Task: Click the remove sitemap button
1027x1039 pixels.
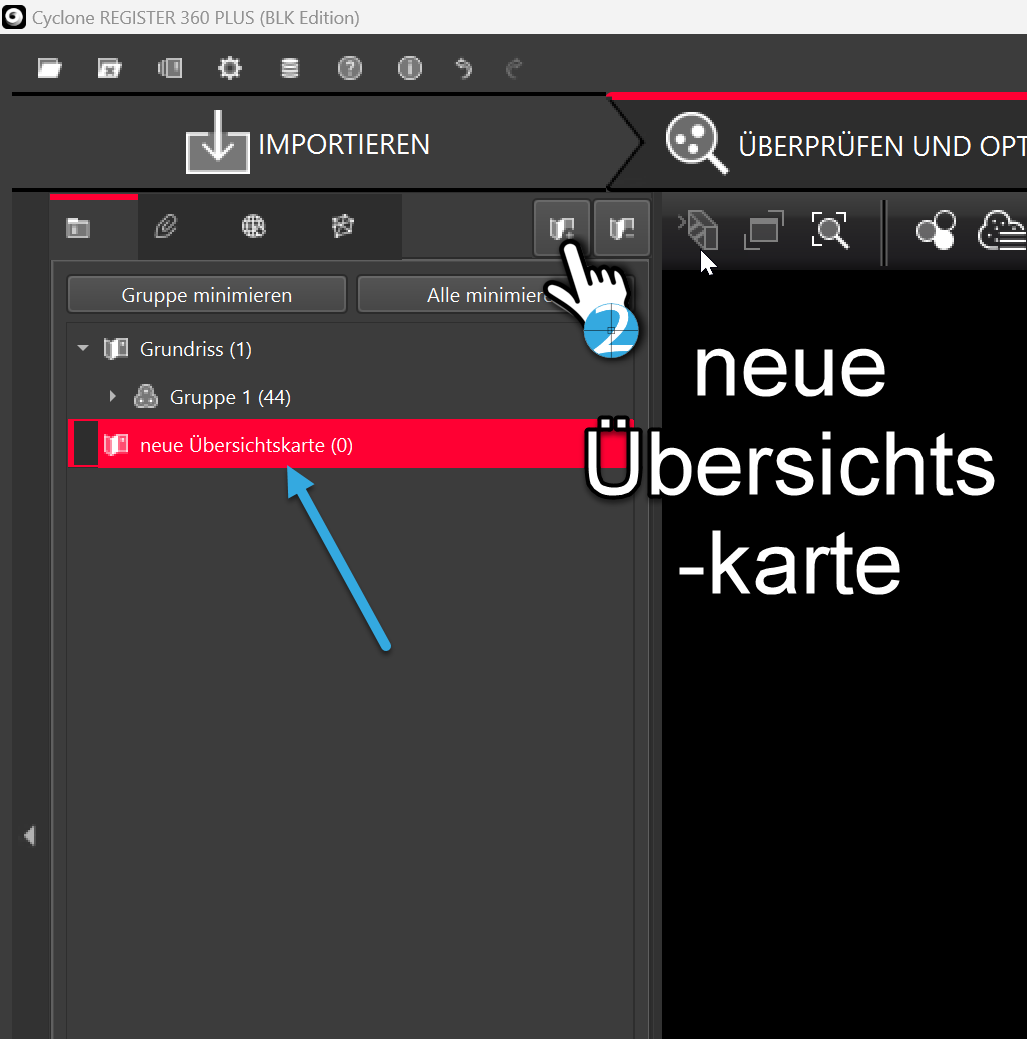Action: 622,228
